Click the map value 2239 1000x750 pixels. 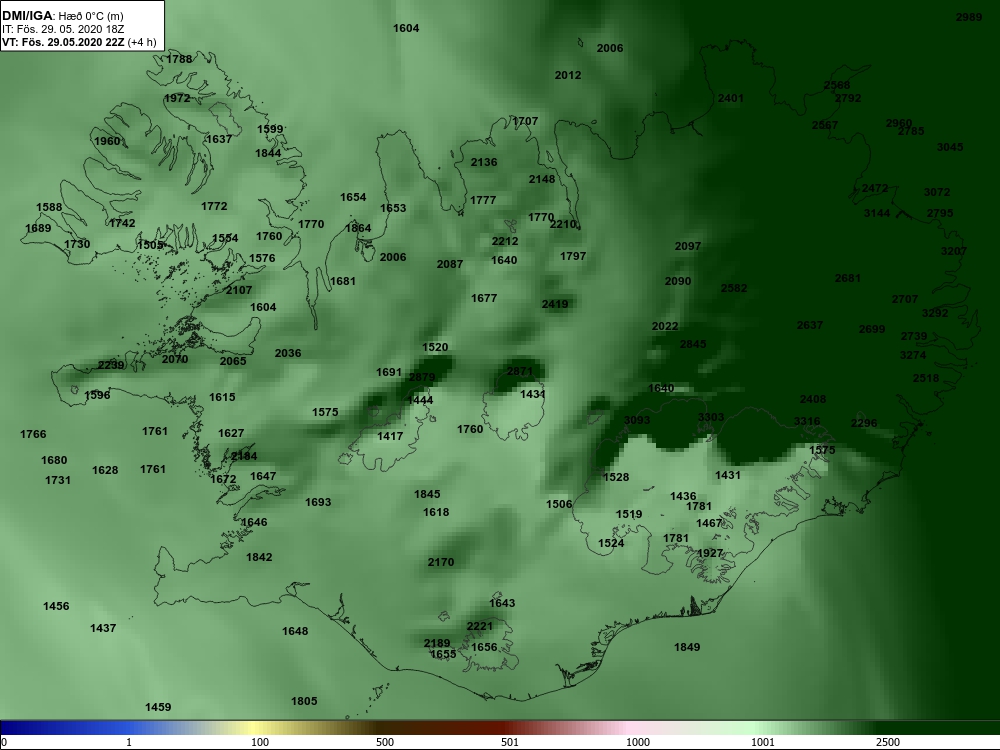pyautogui.click(x=111, y=365)
